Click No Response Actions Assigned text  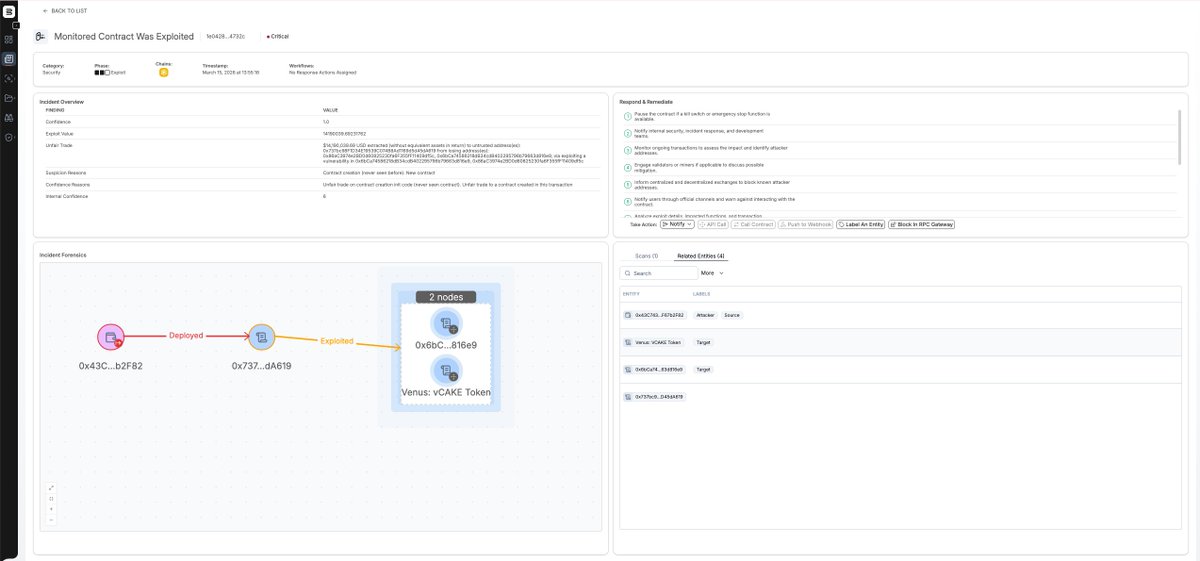[x=323, y=72]
